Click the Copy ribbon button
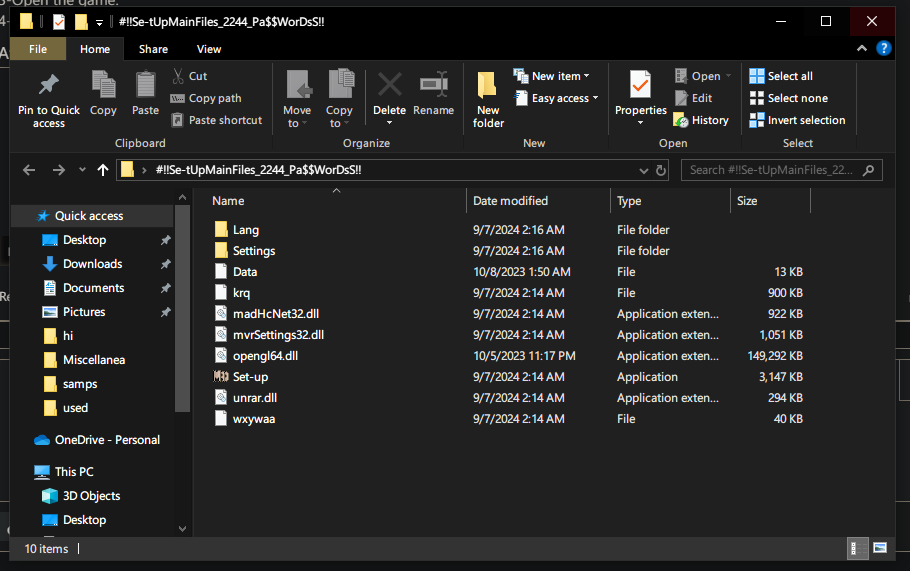 103,93
